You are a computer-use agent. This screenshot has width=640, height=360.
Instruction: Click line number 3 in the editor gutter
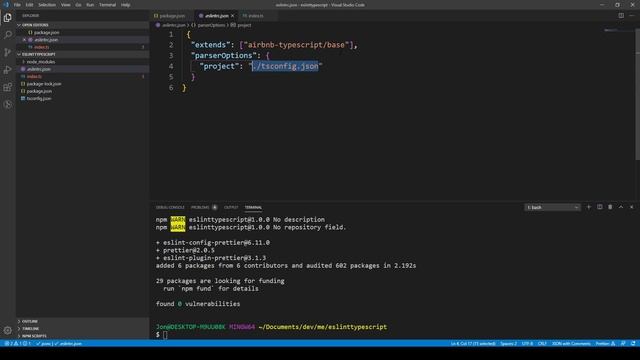pos(171,56)
